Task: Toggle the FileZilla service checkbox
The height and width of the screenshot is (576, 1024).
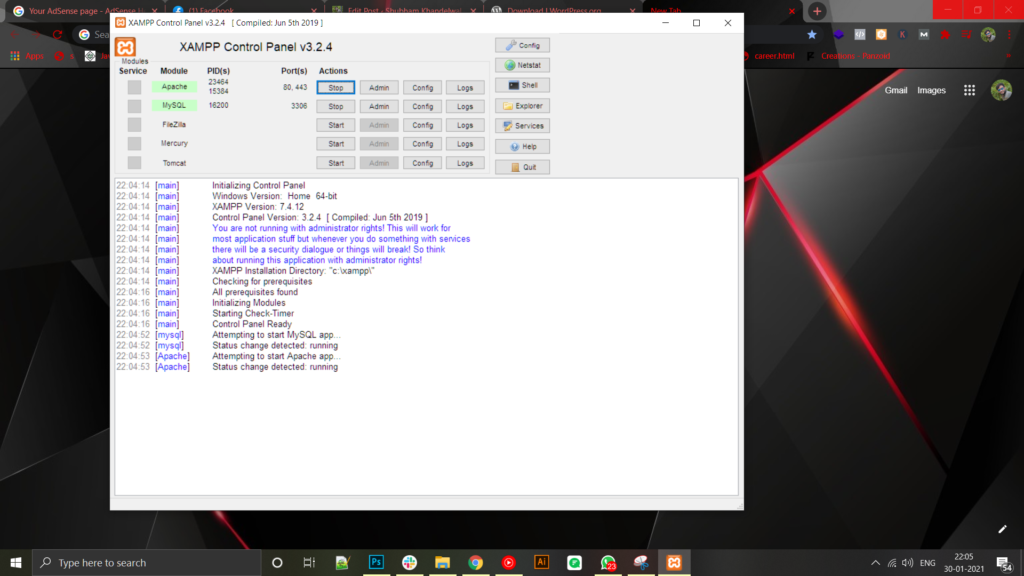Action: coord(135,125)
